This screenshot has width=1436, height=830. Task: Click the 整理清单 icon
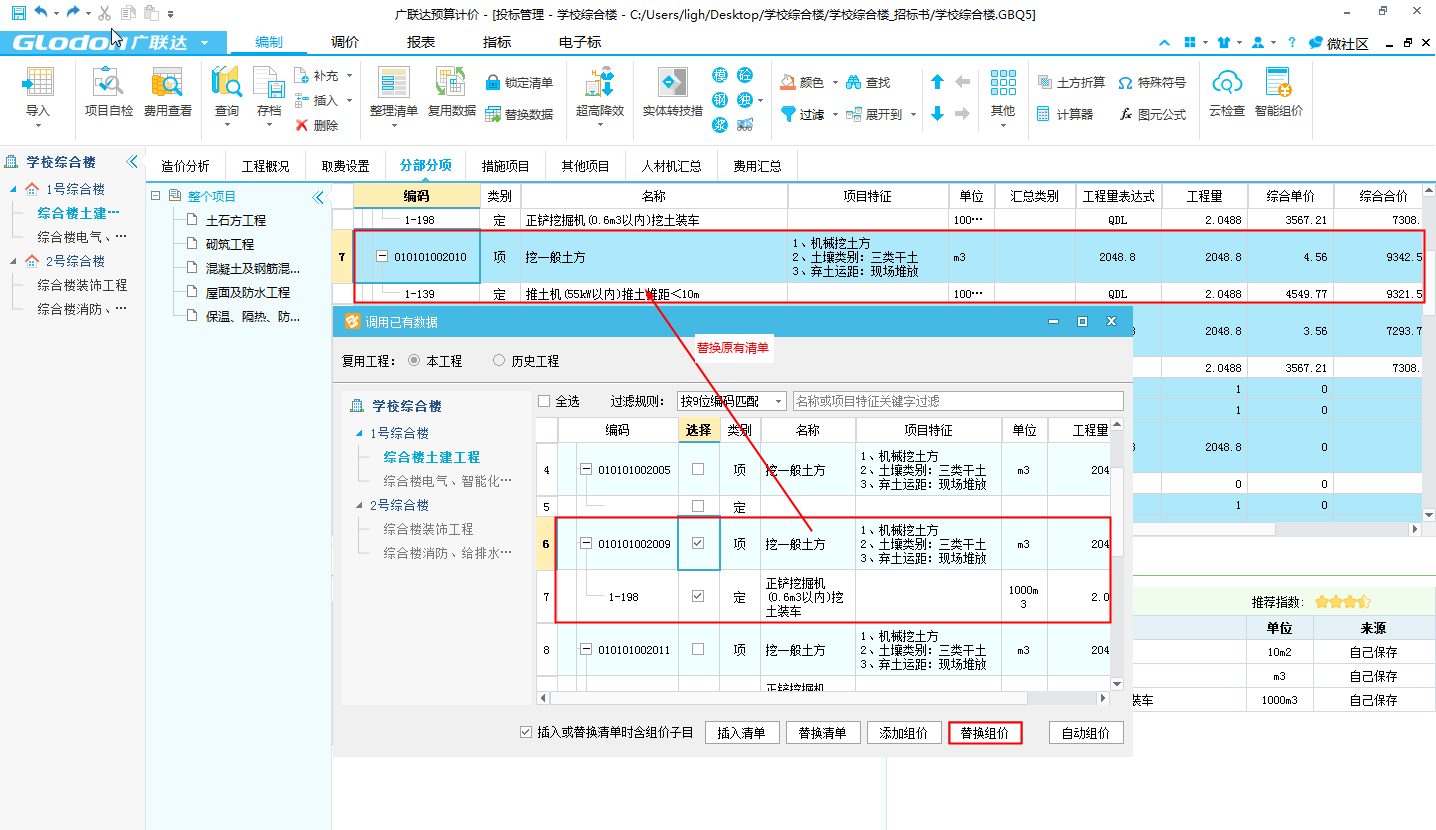point(393,83)
